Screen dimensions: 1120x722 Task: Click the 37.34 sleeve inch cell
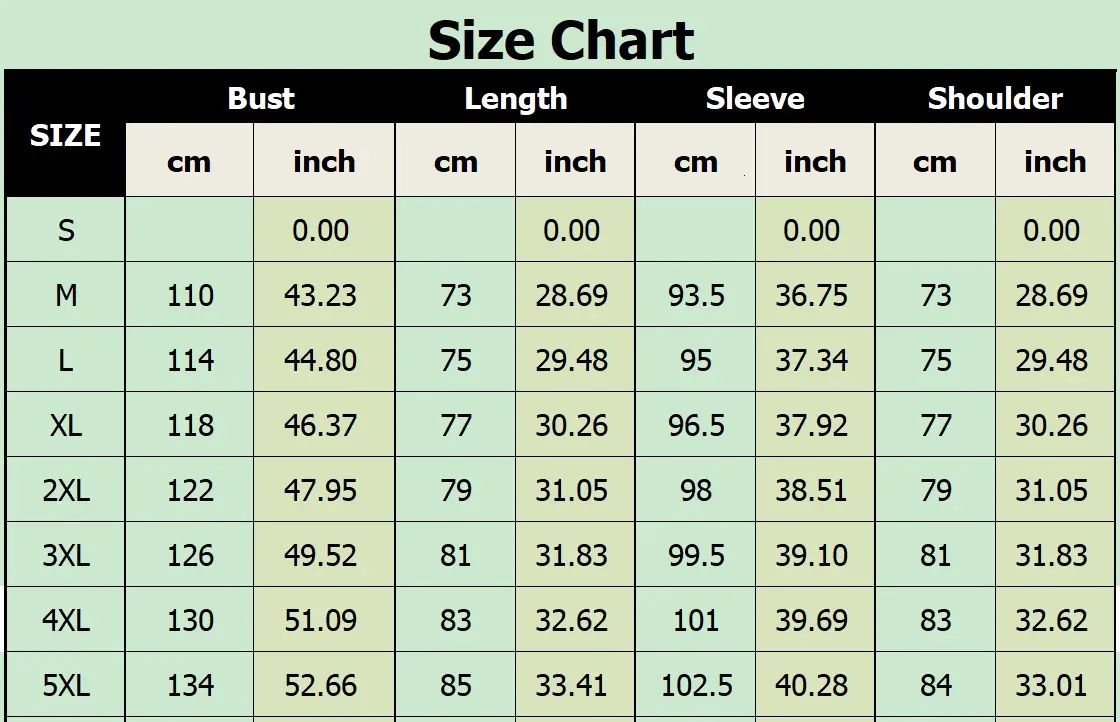click(811, 360)
